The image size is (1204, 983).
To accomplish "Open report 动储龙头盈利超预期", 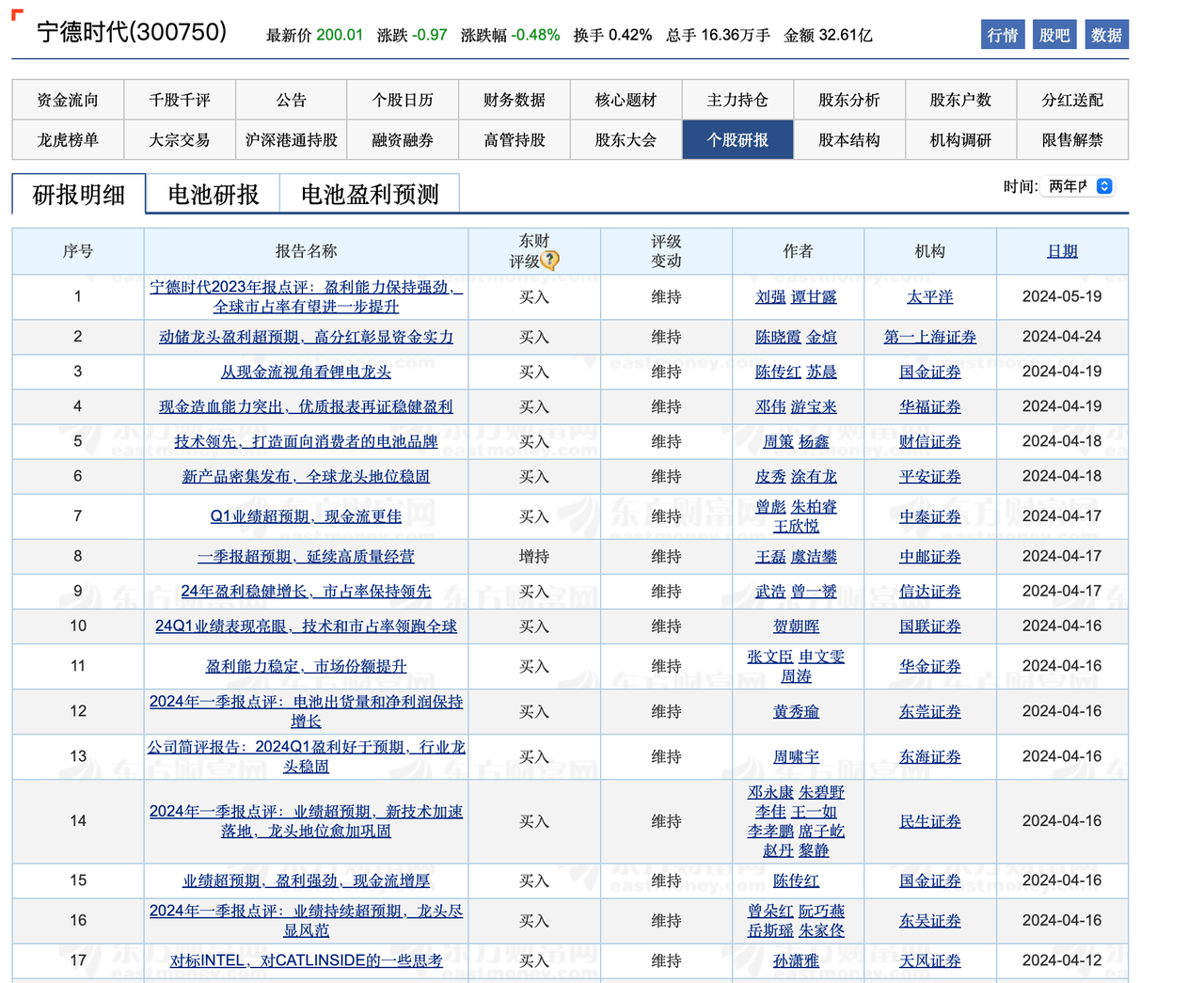I will pos(306,337).
